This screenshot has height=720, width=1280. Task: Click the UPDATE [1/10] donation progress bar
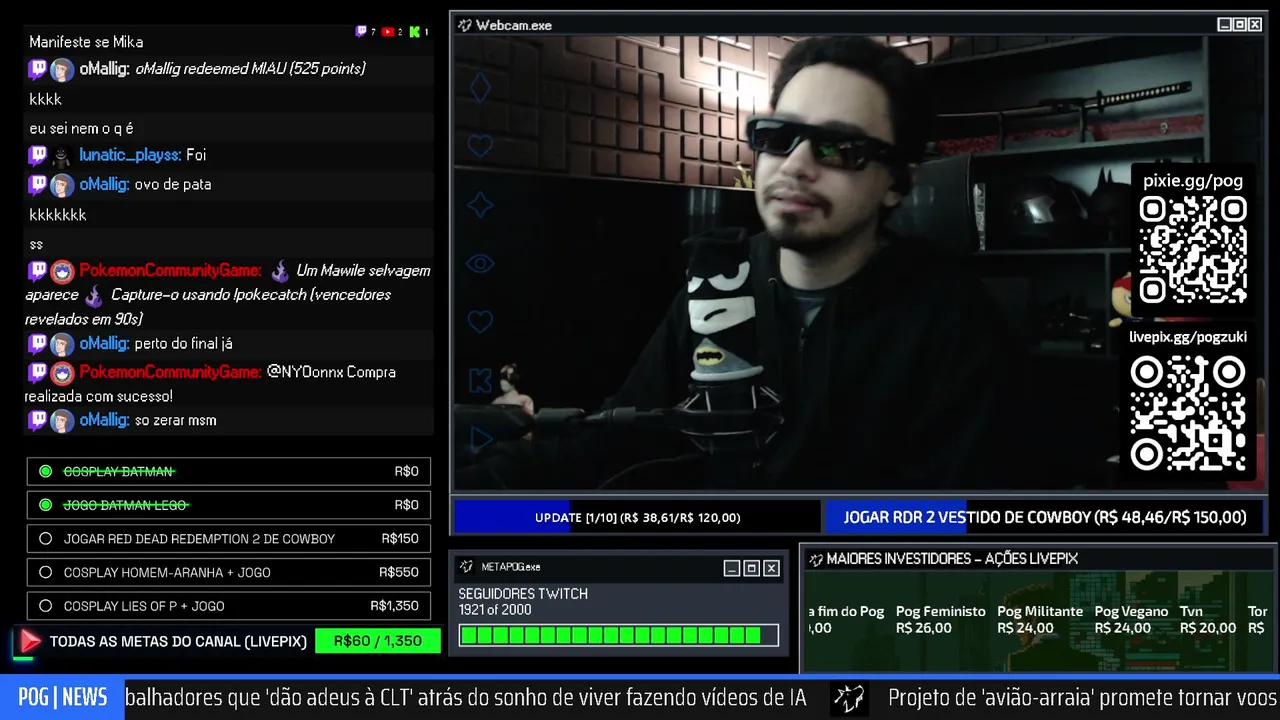pos(637,517)
